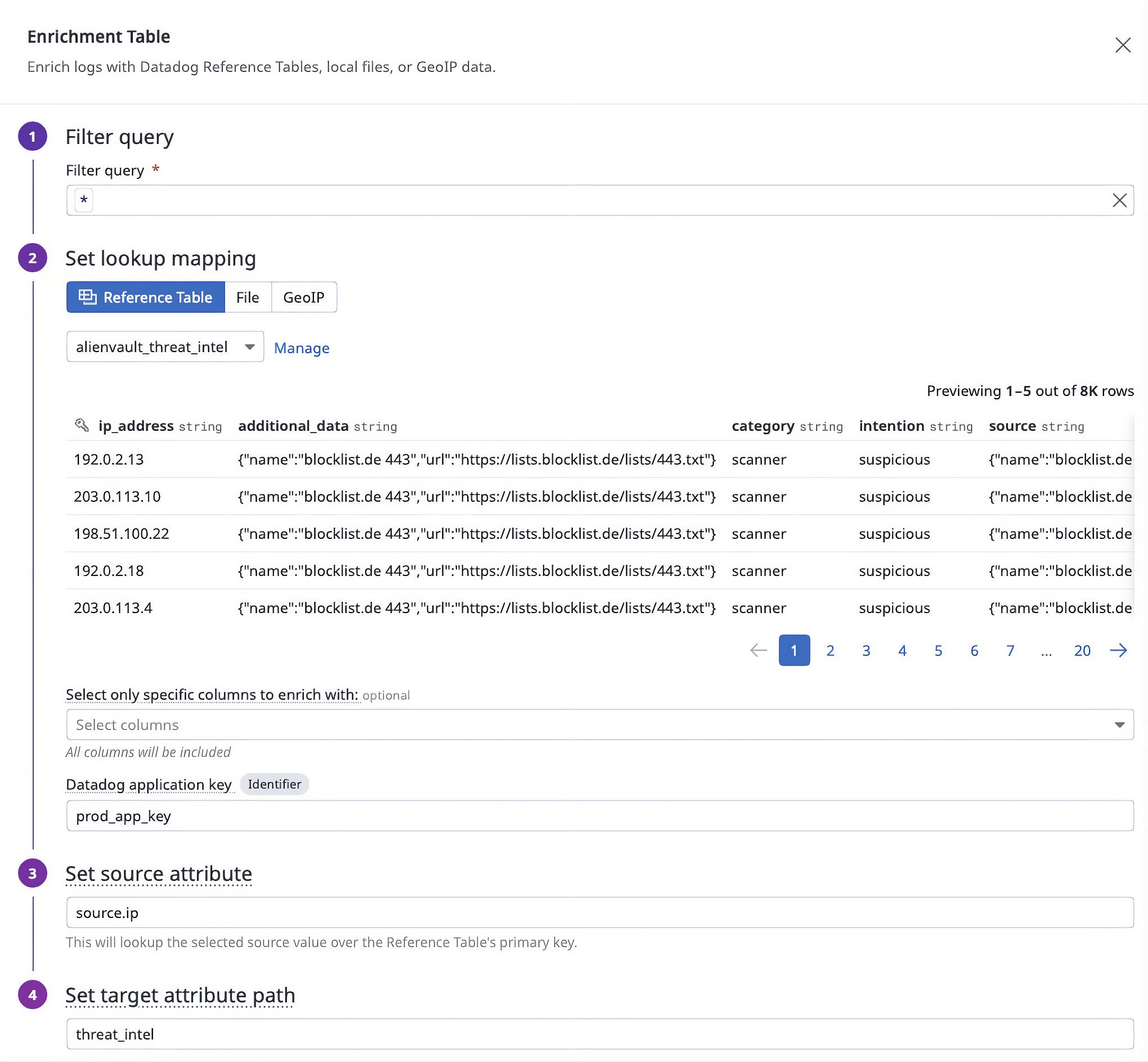Click the asterisk token in filter query
The width and height of the screenshot is (1148, 1062).
click(84, 201)
